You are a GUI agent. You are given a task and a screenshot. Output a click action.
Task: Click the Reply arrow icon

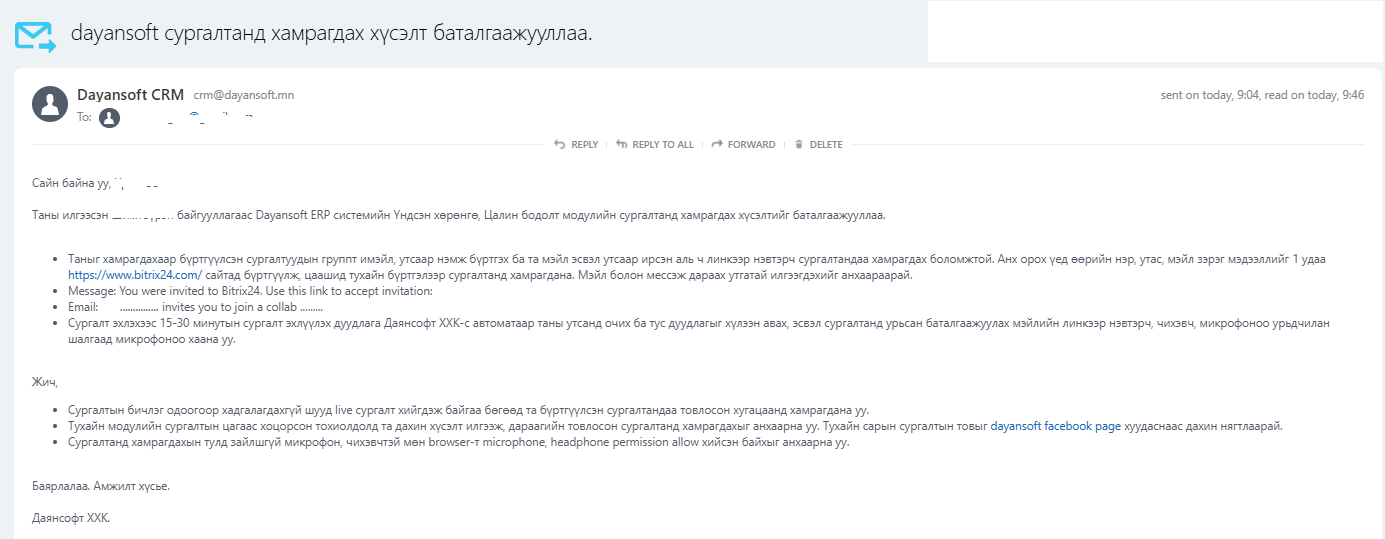[560, 144]
